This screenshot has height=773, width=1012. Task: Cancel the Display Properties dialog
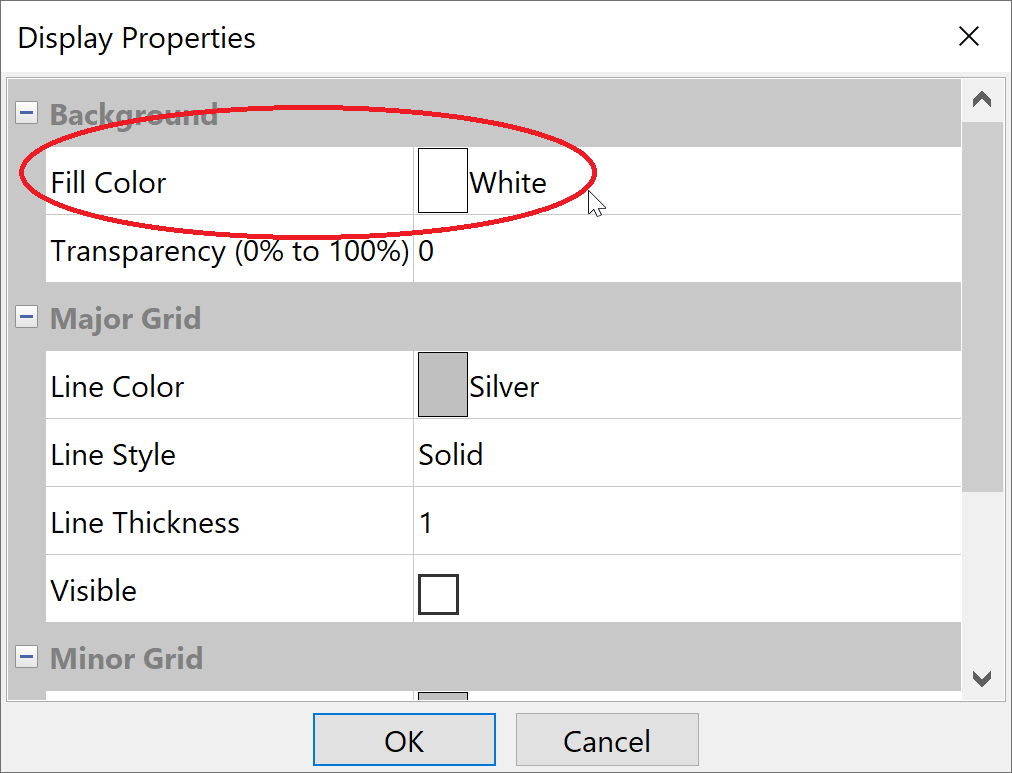click(x=606, y=741)
